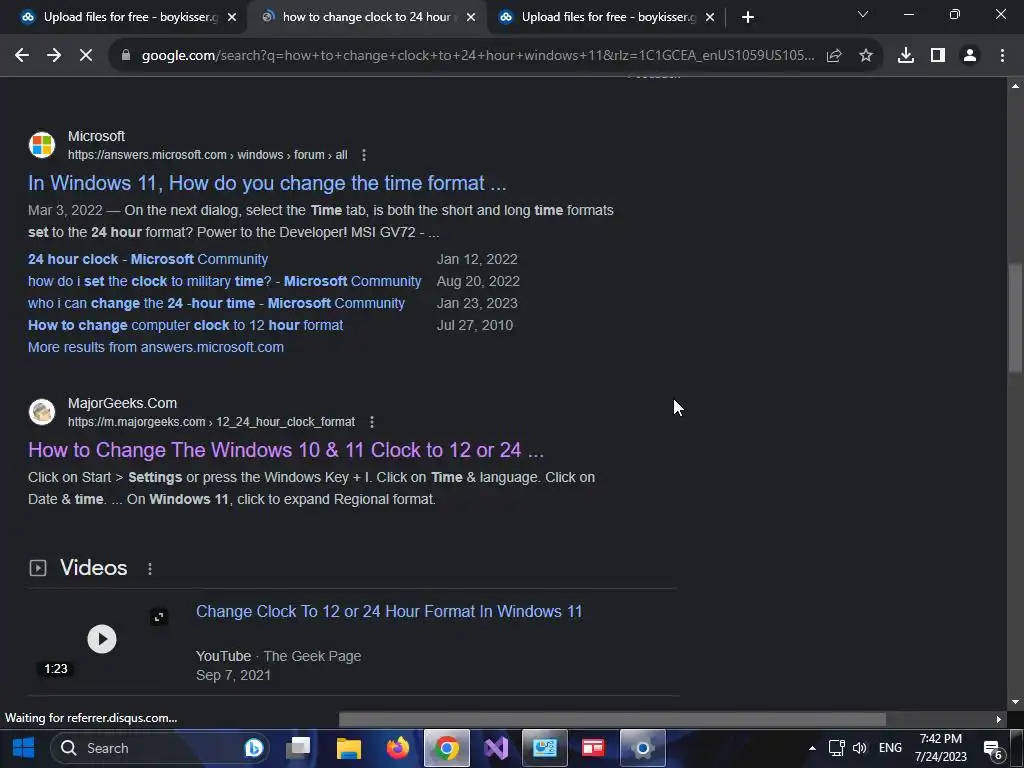Open the tab search dropdown arrow
Screen dimensions: 1024x768
point(863,14)
